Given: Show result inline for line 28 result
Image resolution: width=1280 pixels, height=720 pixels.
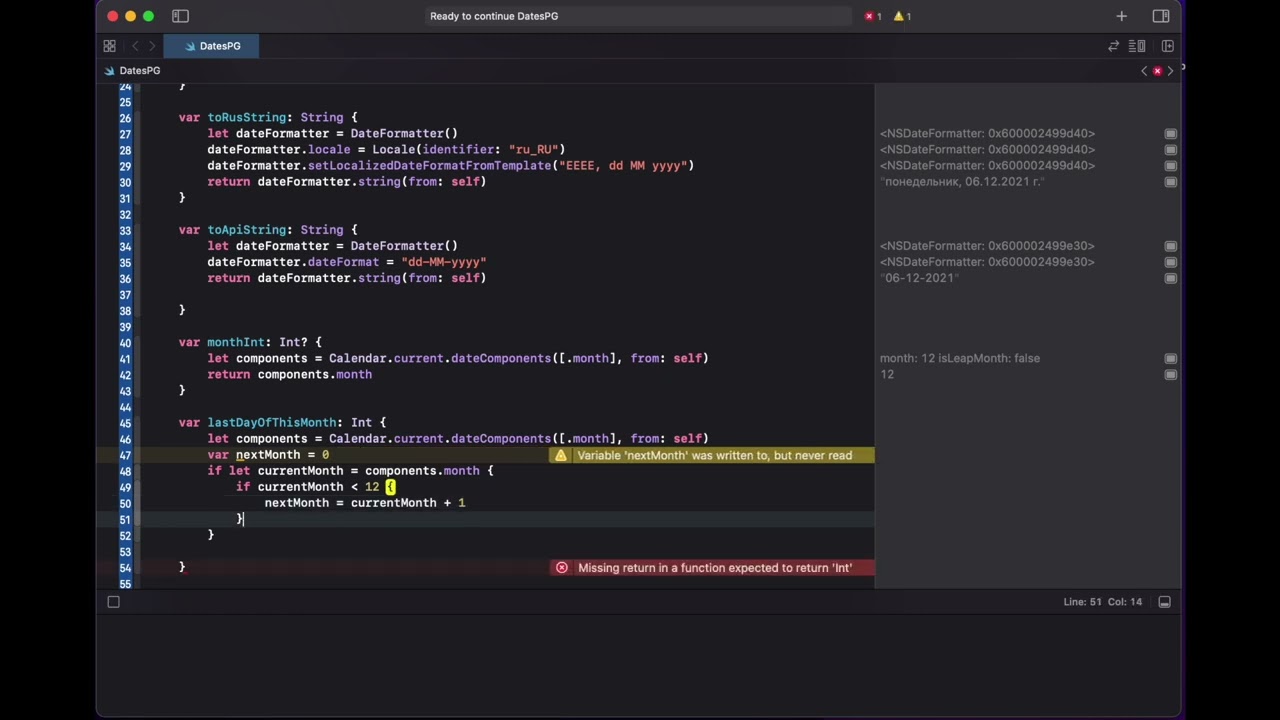Looking at the screenshot, I should coord(1170,150).
